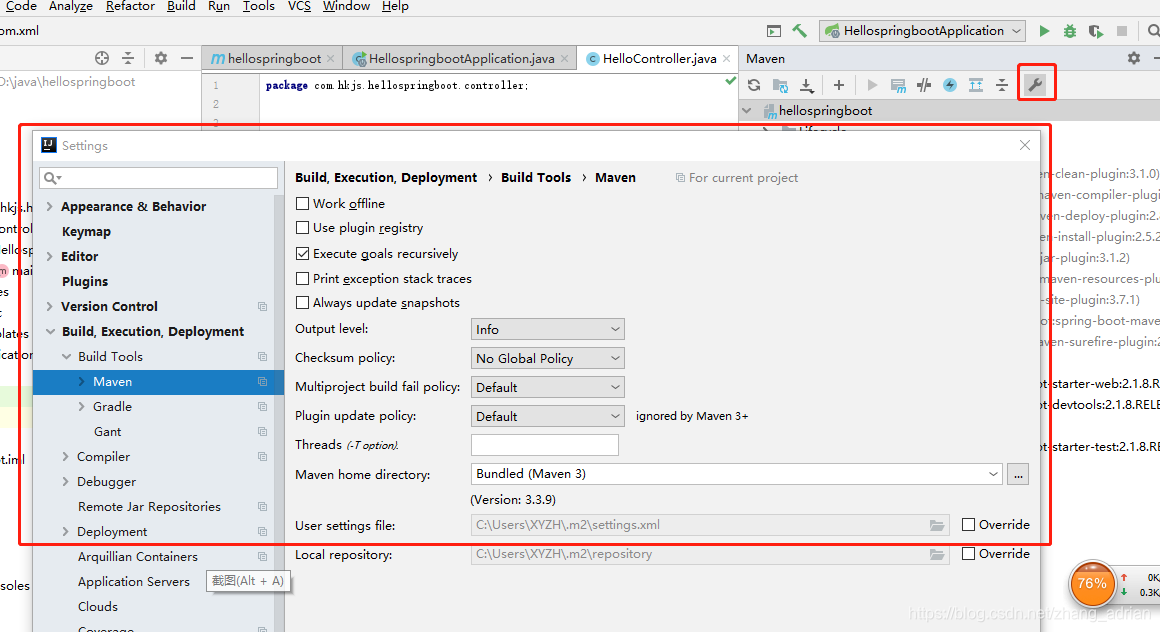Click the Build Project hammer icon
Viewport: 1160px width, 632px height.
(799, 31)
